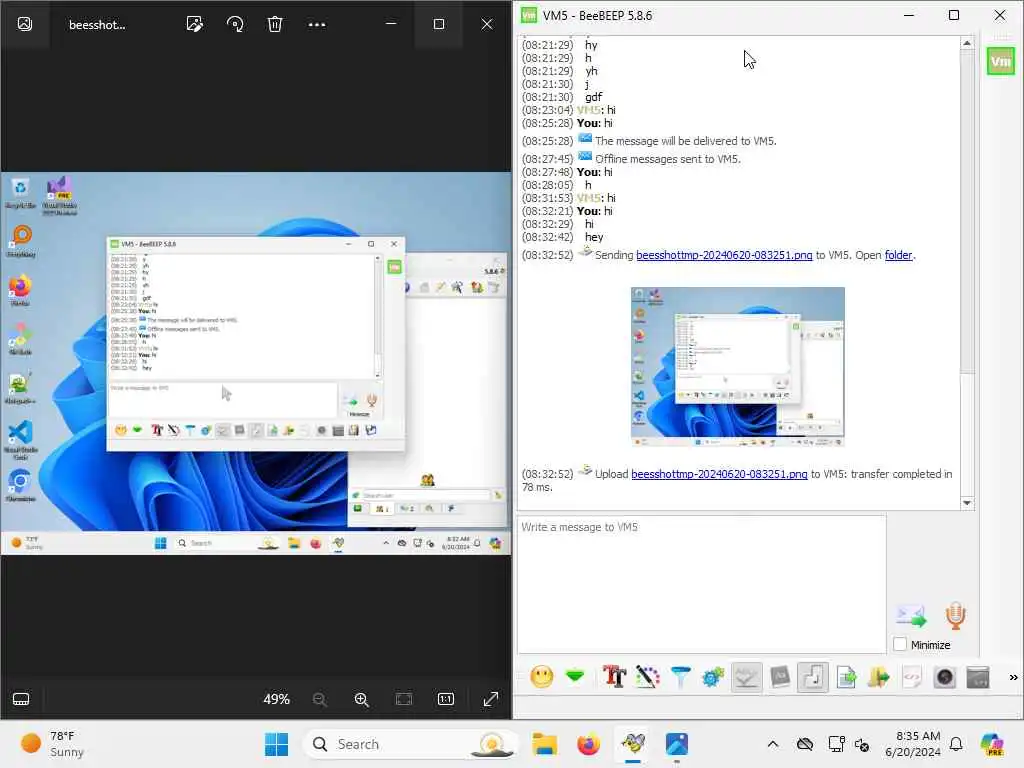Click the crossed-out cloud tray icon
This screenshot has height=768, width=1024.
coord(805,744)
